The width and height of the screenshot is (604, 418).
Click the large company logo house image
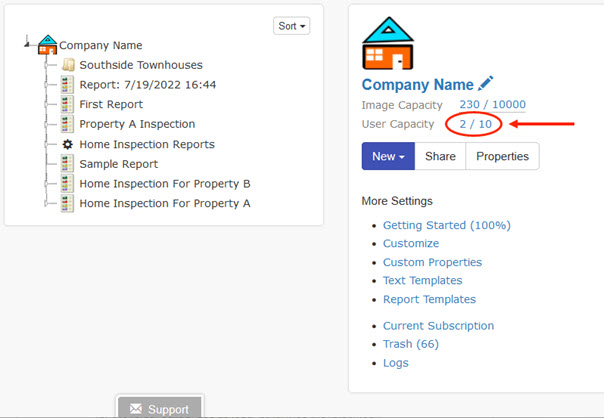[387, 43]
